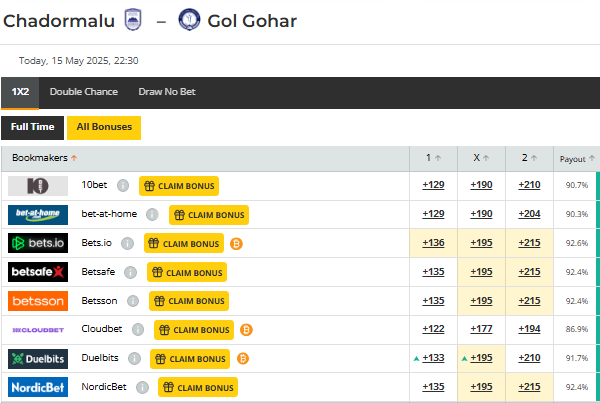Click the Betsafe logo thumbnail

[38, 272]
